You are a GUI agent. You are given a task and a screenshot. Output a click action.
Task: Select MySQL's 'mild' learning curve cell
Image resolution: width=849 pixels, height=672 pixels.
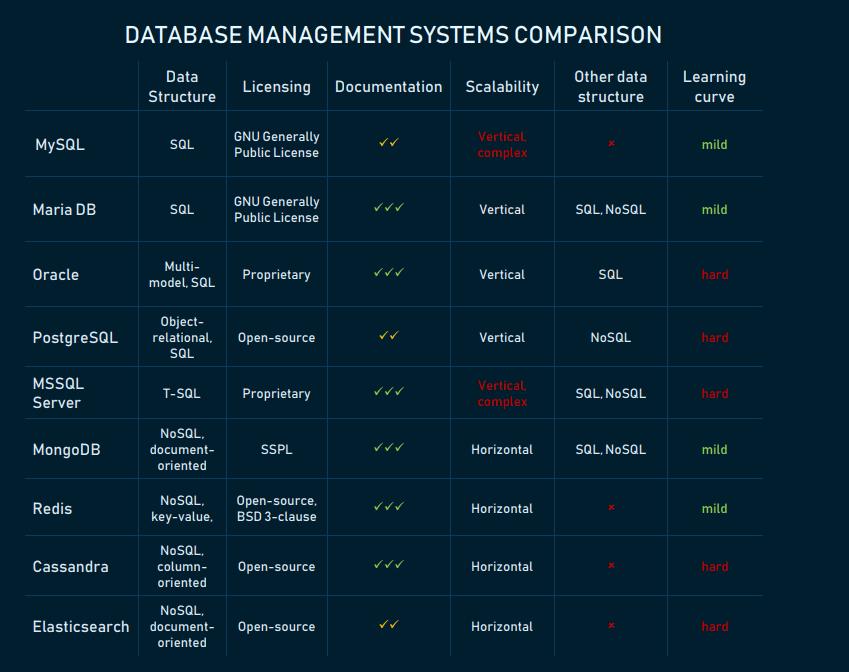715,145
